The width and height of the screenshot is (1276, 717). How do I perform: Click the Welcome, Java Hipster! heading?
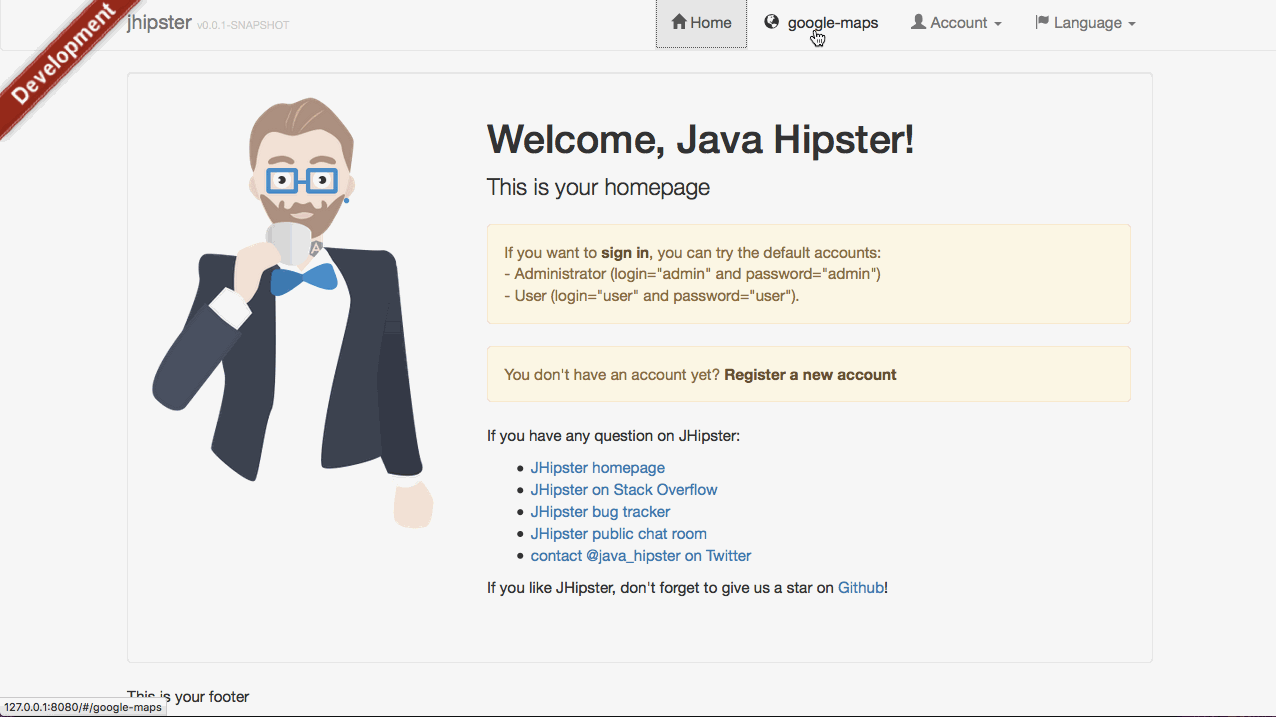(700, 139)
